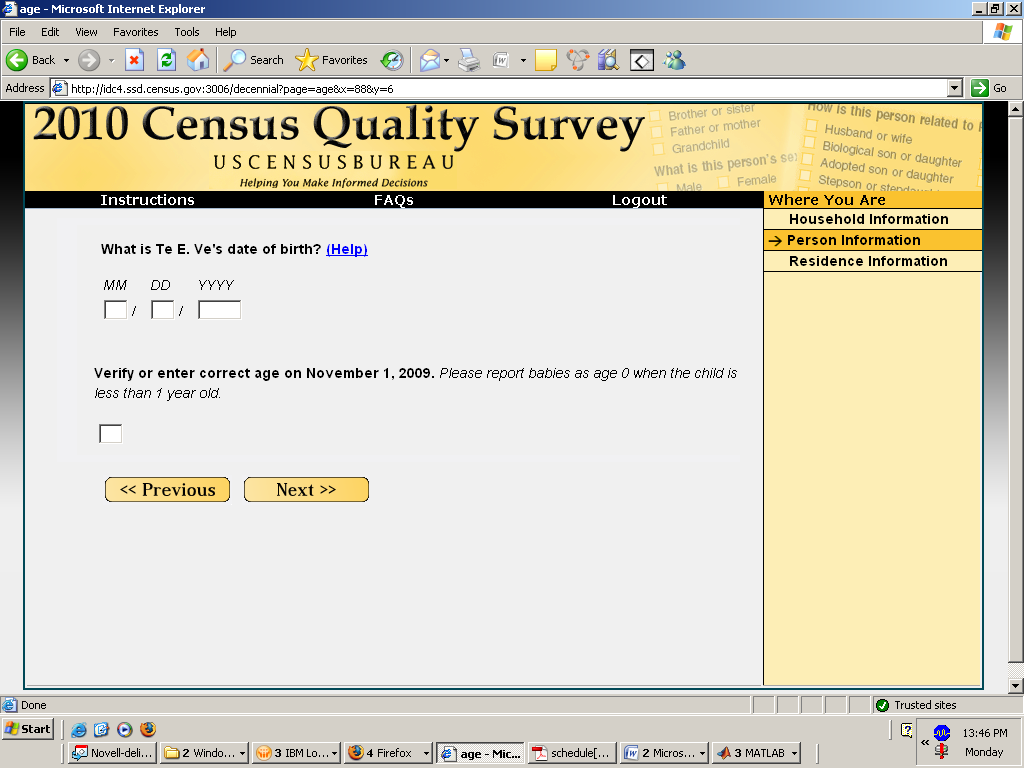This screenshot has width=1024, height=768.
Task: Open the (Help) link for date of birth
Action: (346, 249)
